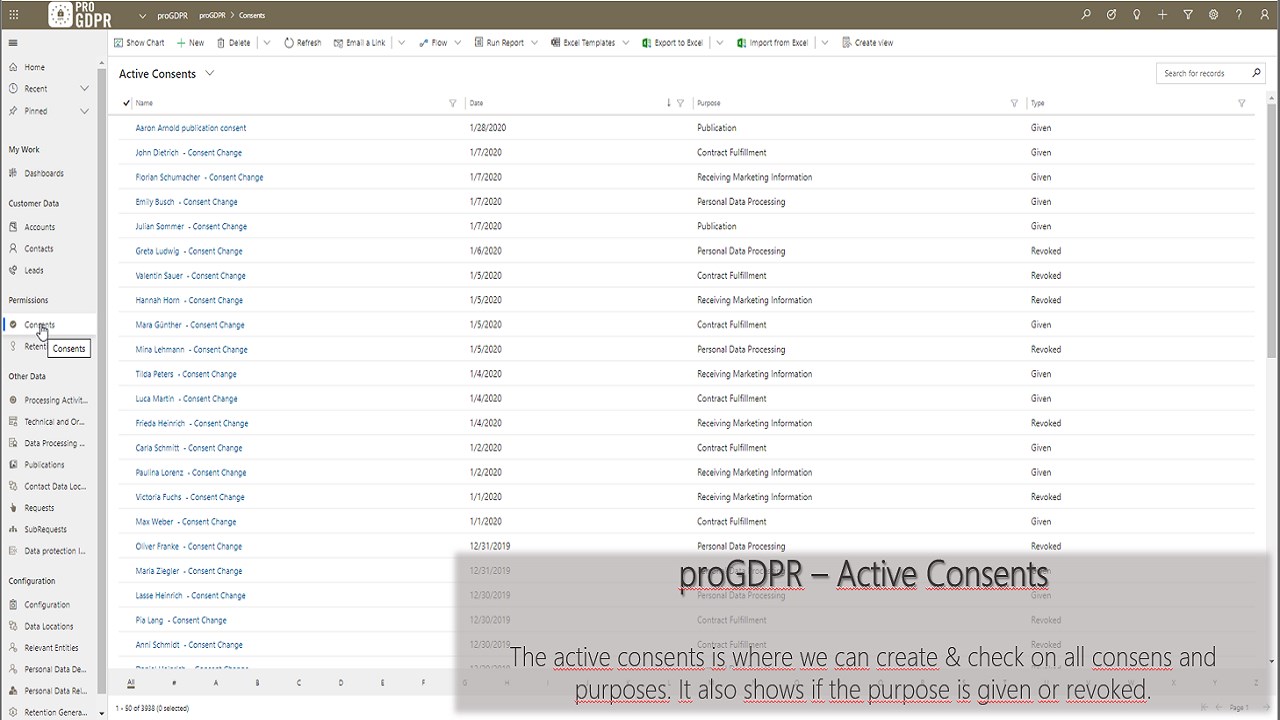Click the search magnifier in top bar
The width and height of the screenshot is (1280, 720).
click(1086, 15)
